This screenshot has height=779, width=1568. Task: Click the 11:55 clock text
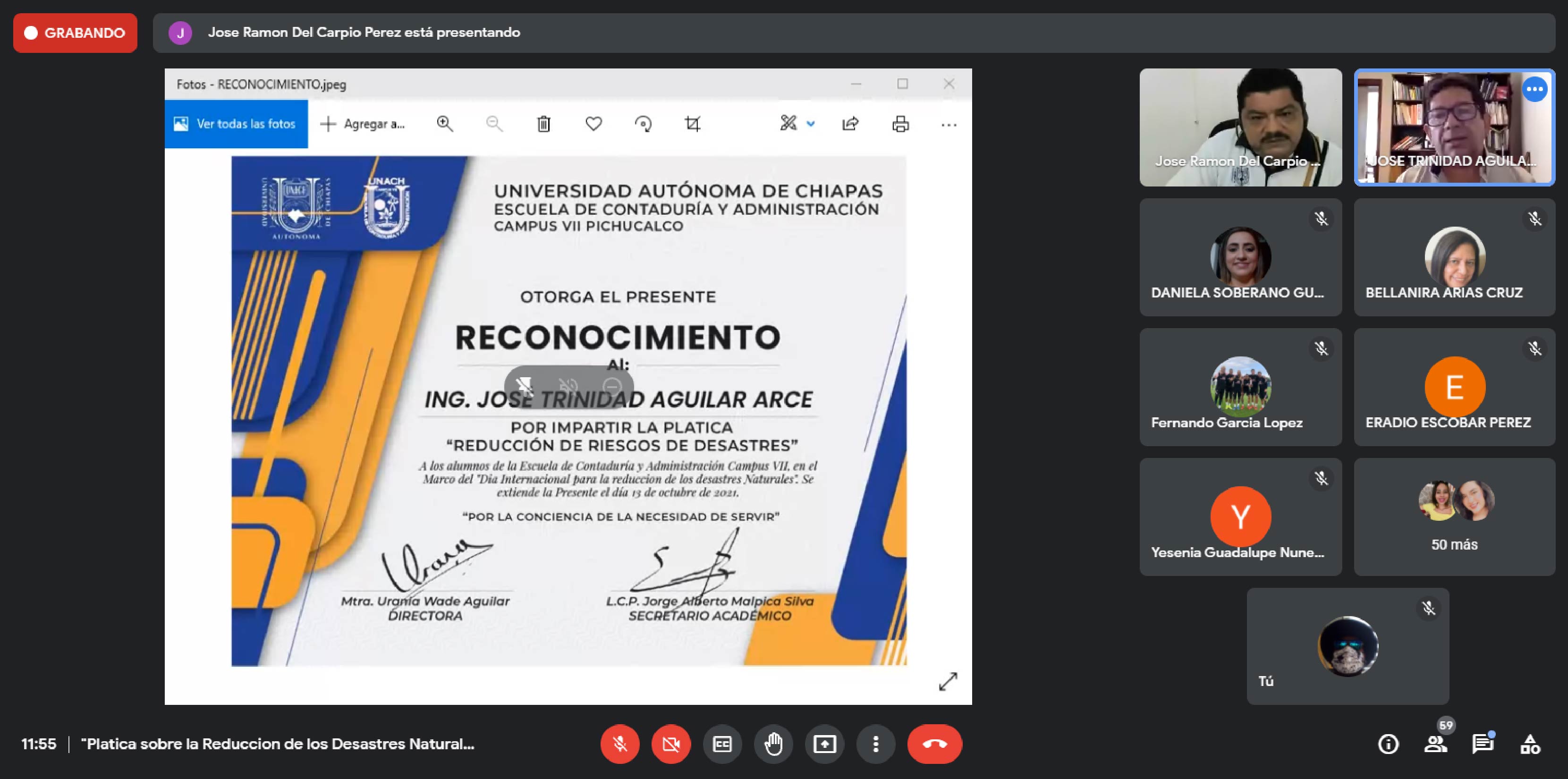(x=38, y=744)
